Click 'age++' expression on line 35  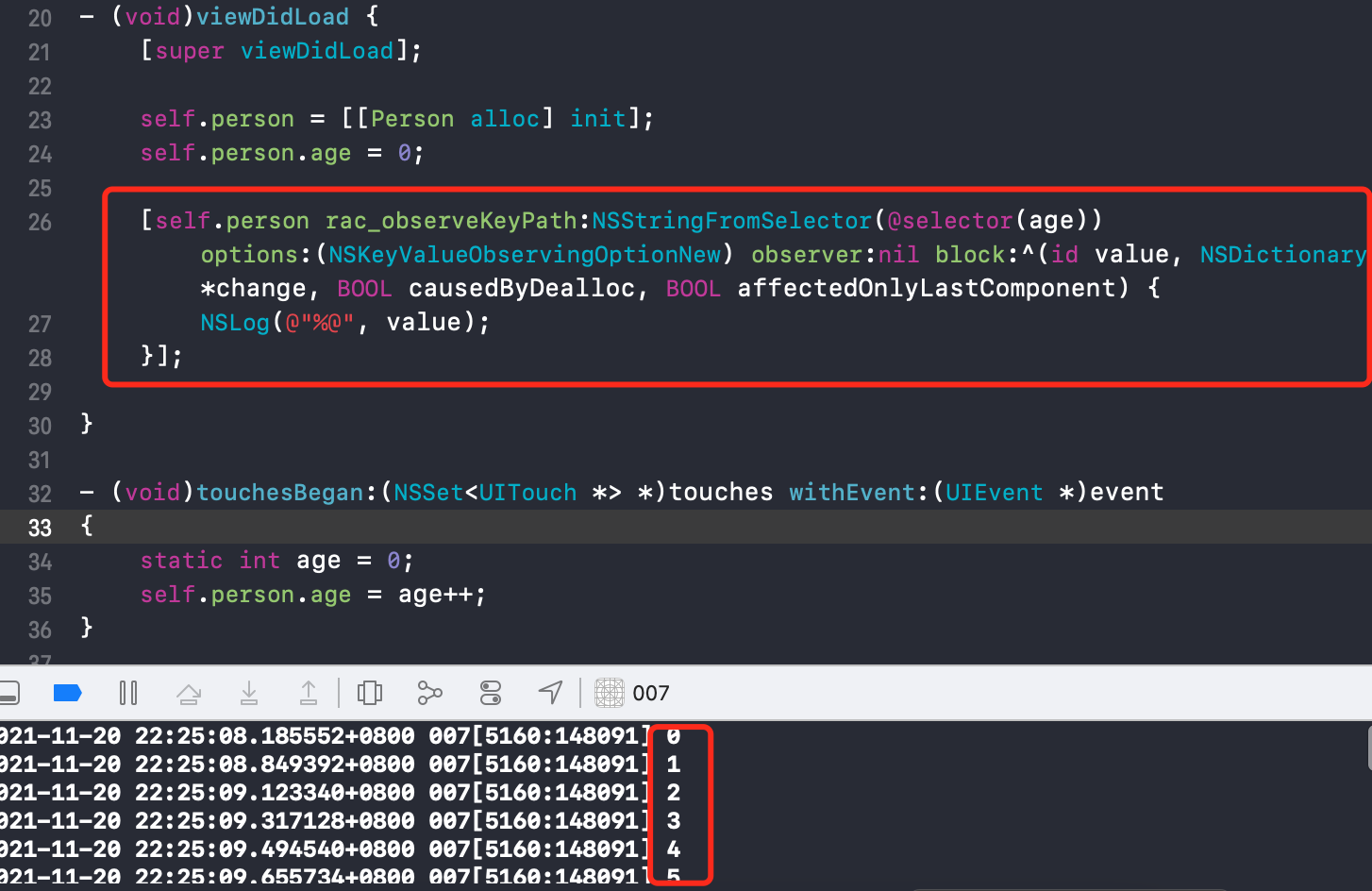[x=435, y=595]
